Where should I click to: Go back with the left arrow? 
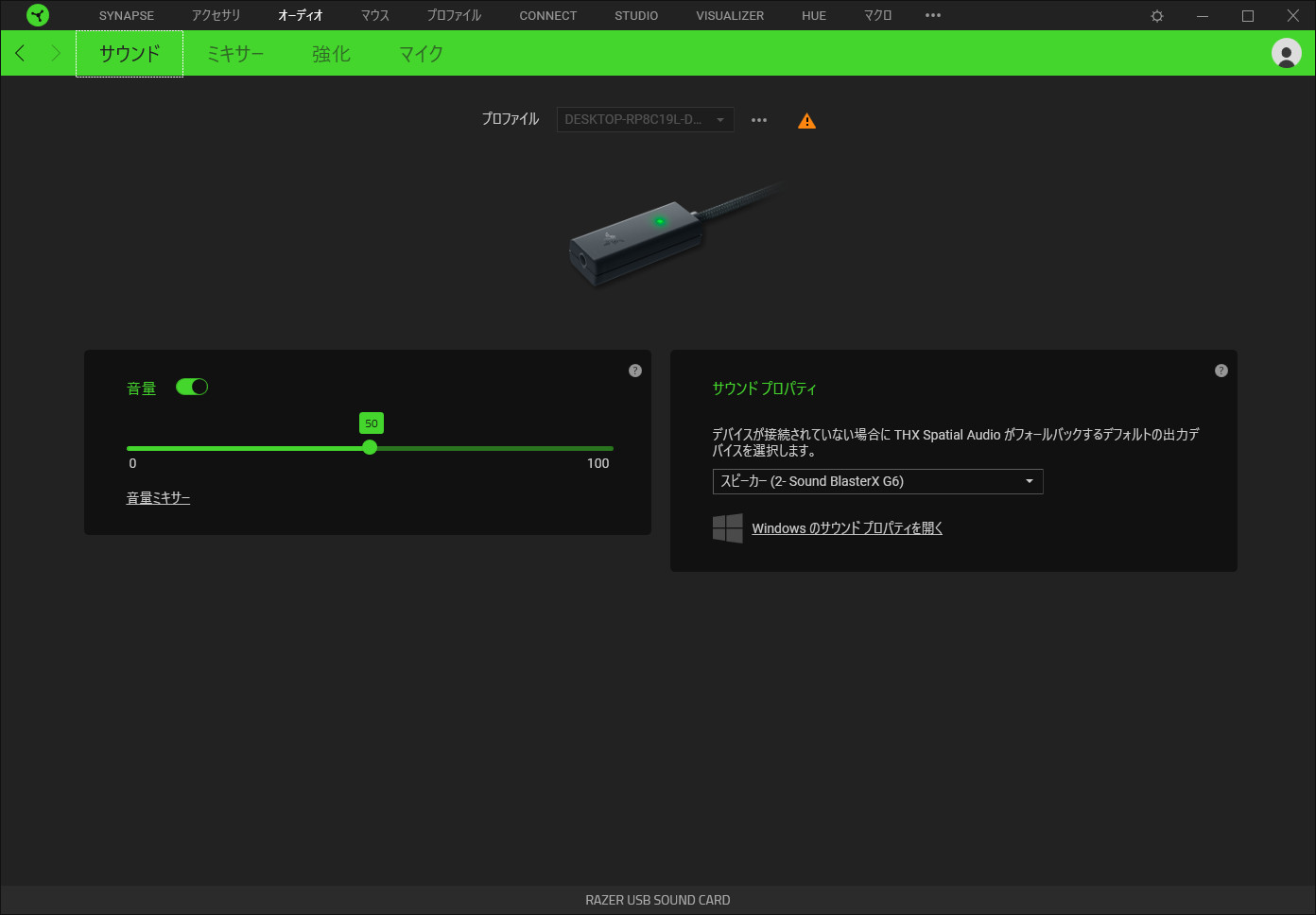(21, 53)
